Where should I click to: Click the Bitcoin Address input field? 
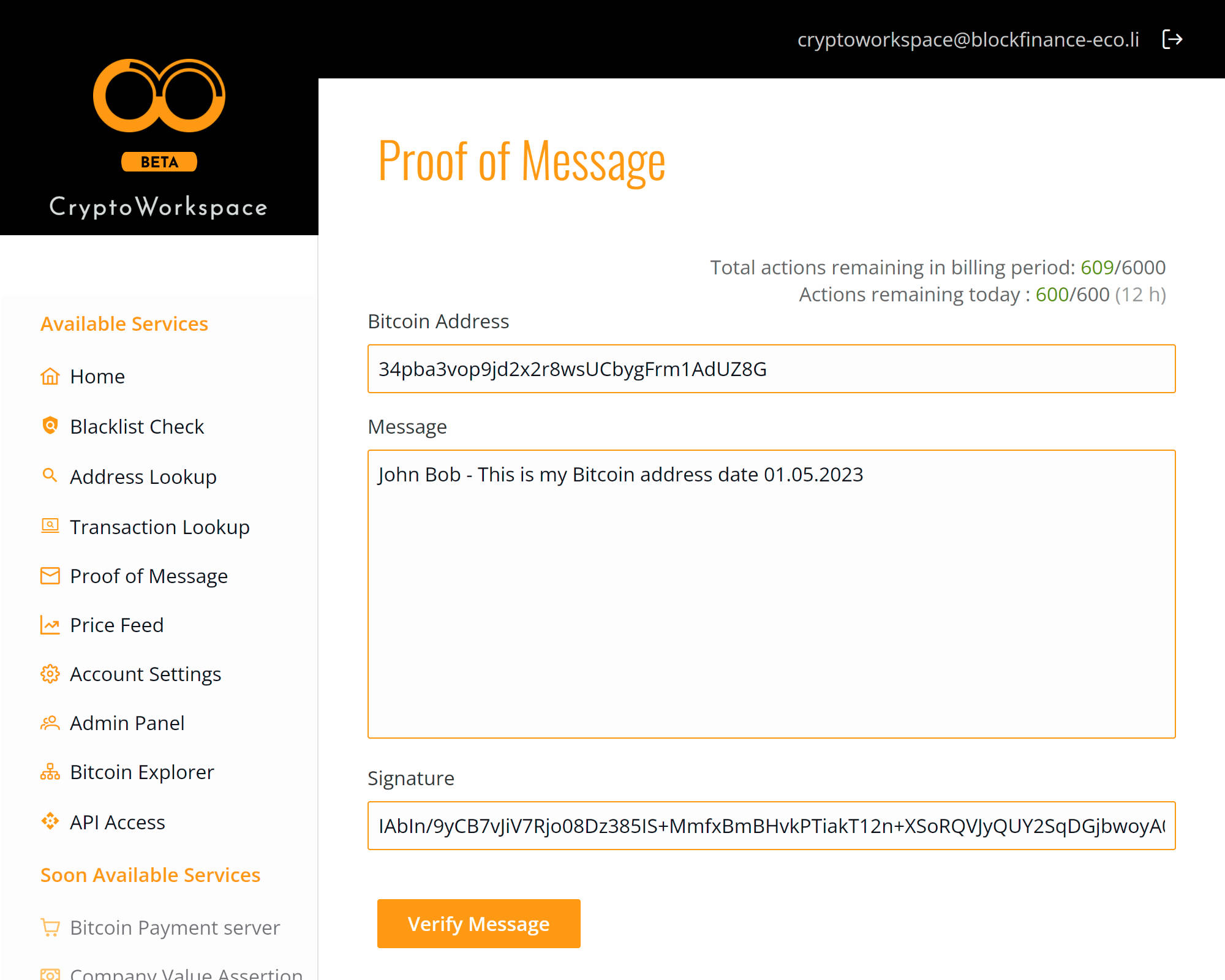770,369
